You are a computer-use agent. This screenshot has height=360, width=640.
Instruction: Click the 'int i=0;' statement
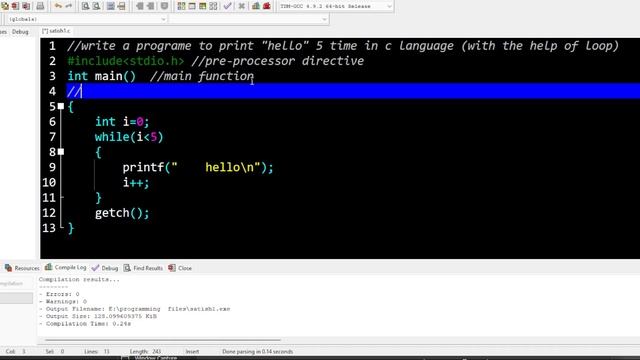[x=122, y=122]
